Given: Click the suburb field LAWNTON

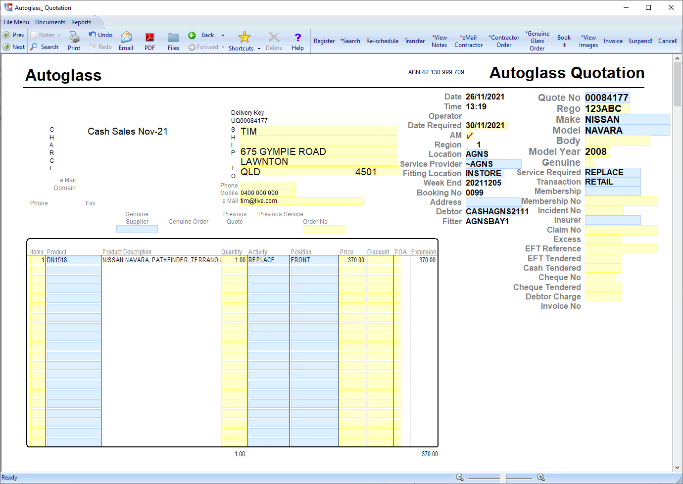Looking at the screenshot, I should pyautogui.click(x=318, y=162).
